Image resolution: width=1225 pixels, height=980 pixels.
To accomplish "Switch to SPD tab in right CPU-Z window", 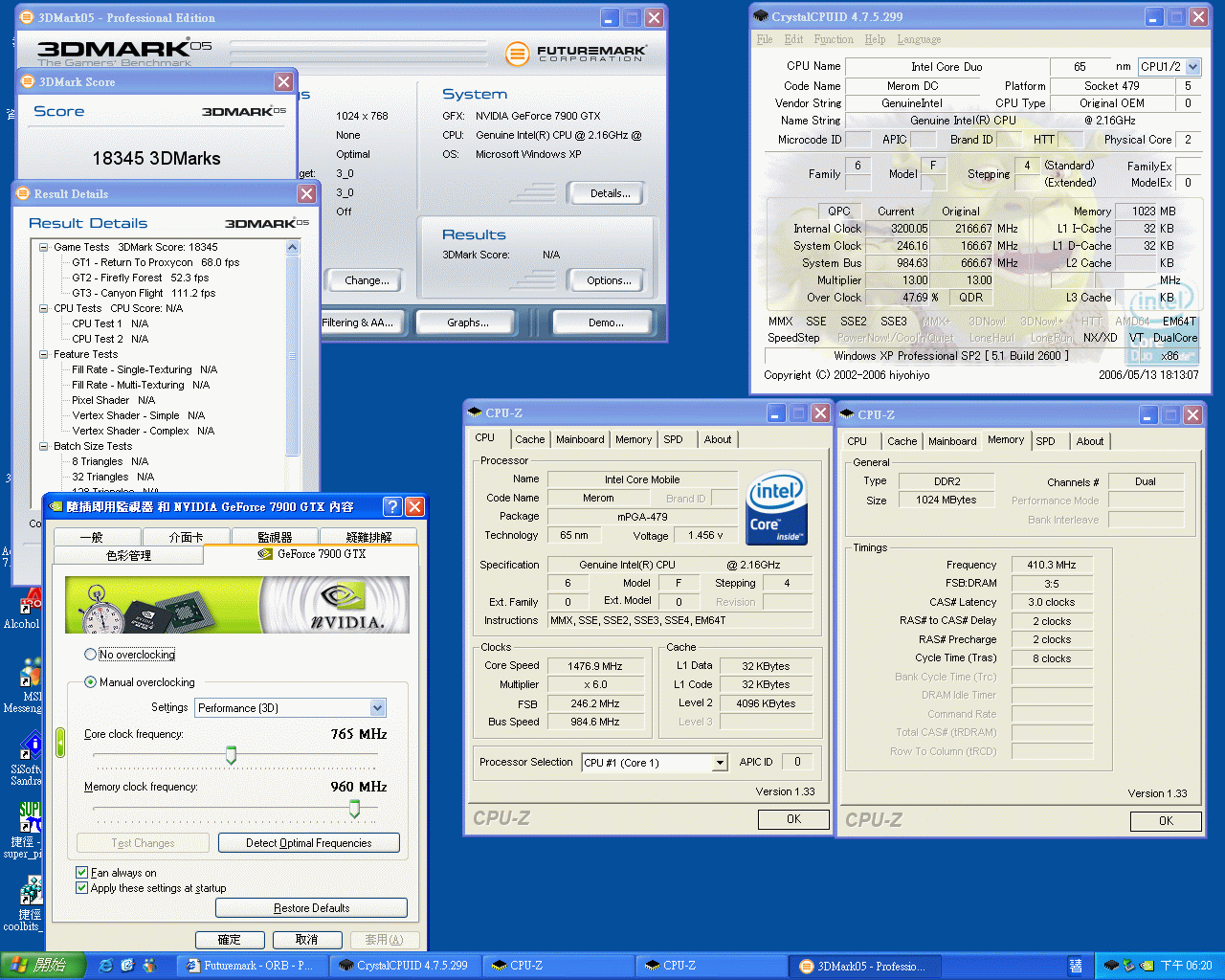I will [x=1046, y=441].
